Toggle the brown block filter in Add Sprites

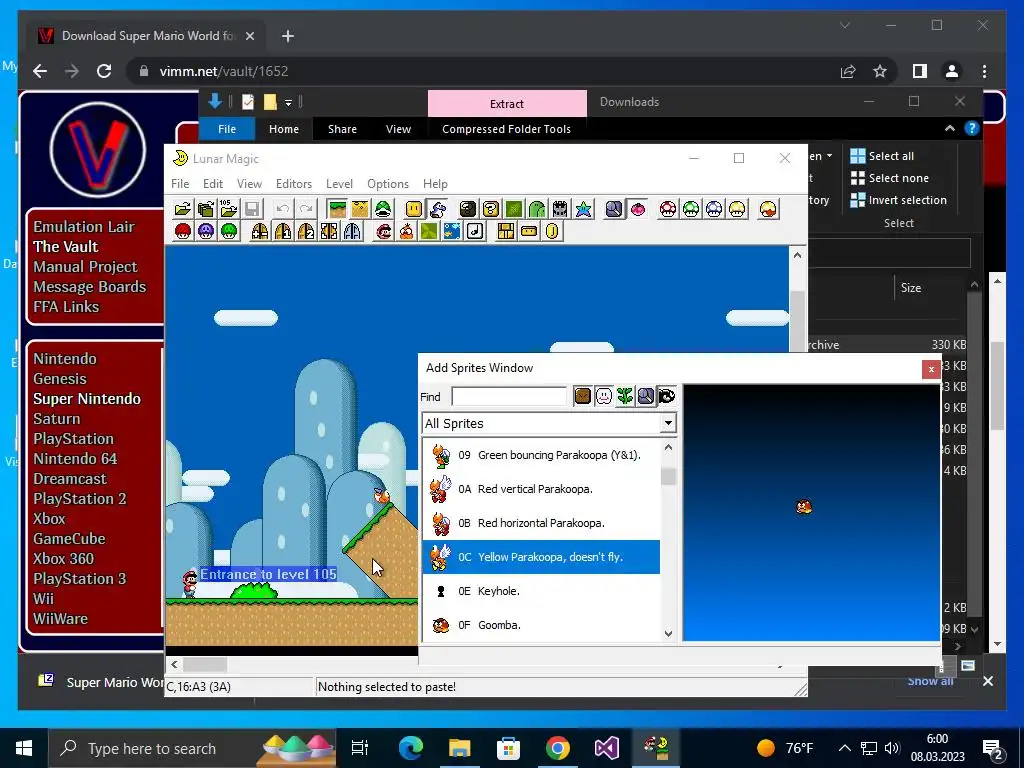point(583,396)
